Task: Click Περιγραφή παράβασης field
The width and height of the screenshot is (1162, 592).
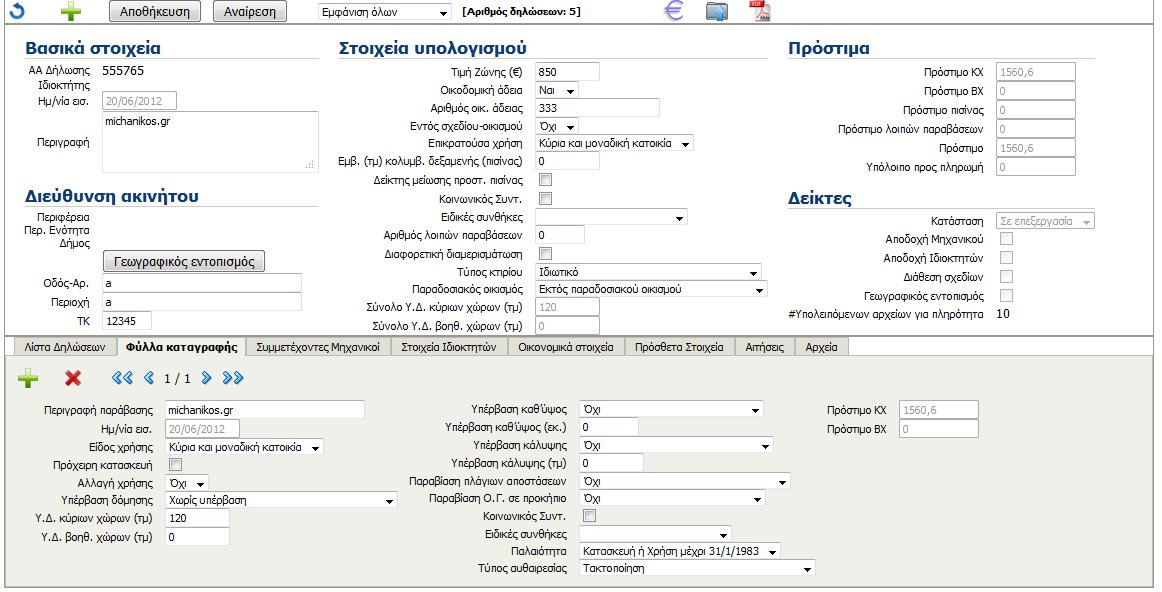Action: [265, 410]
